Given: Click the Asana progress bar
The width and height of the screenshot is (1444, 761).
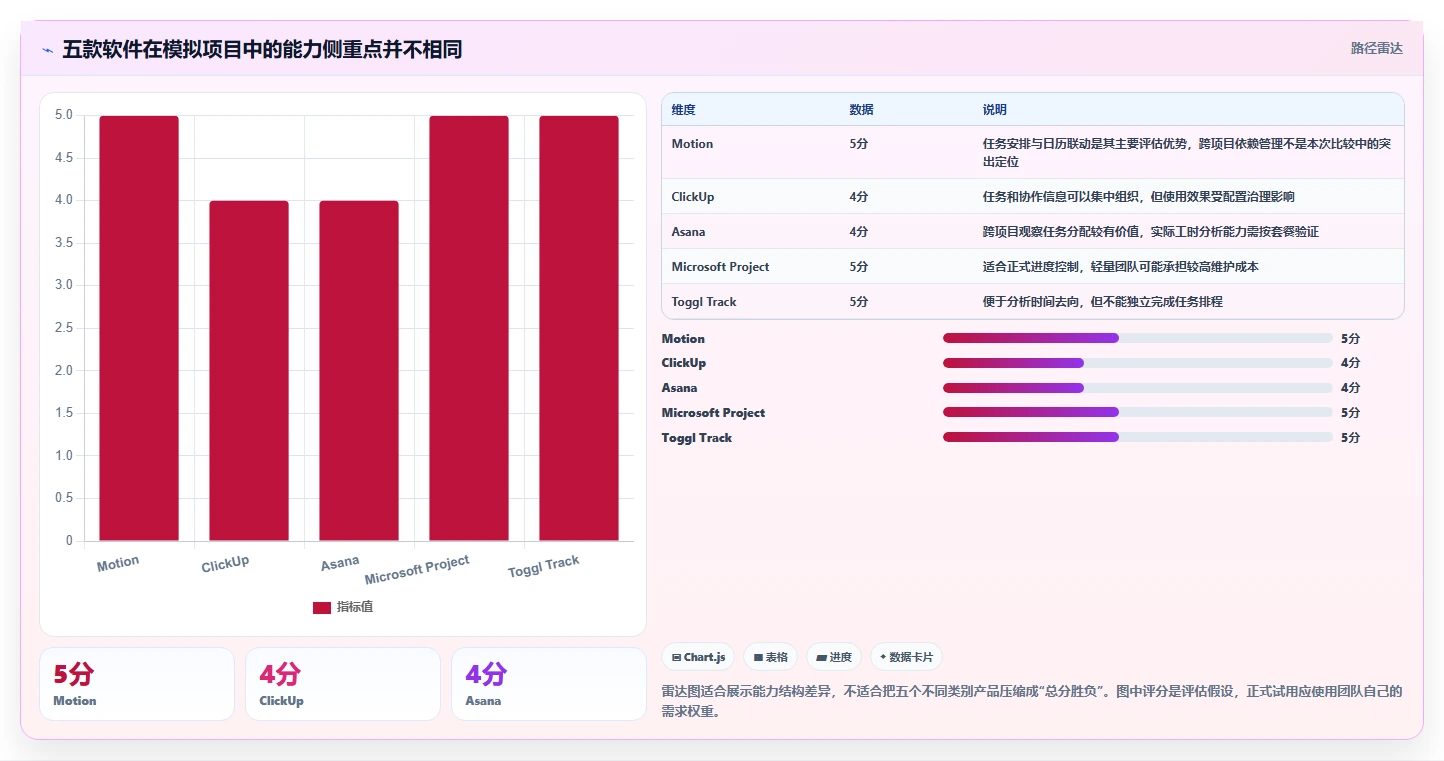Looking at the screenshot, I should point(1138,388).
